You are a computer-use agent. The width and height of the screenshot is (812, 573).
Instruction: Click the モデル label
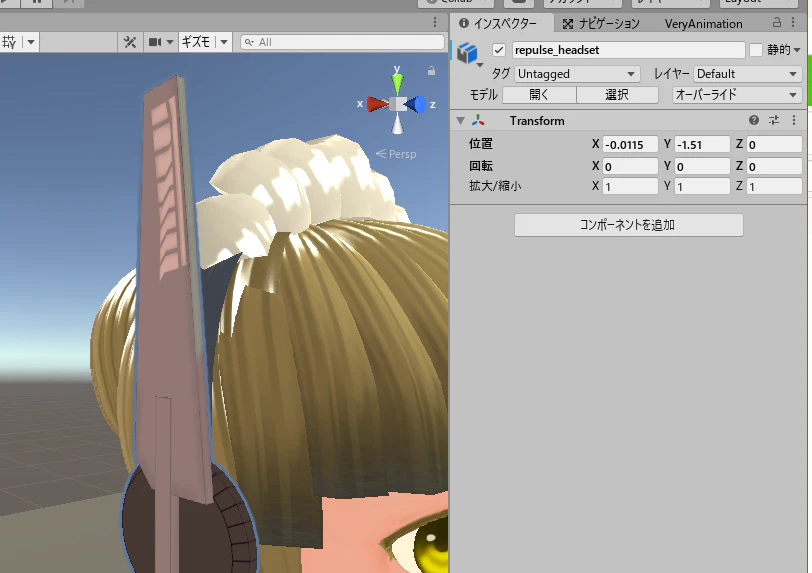[x=483, y=95]
